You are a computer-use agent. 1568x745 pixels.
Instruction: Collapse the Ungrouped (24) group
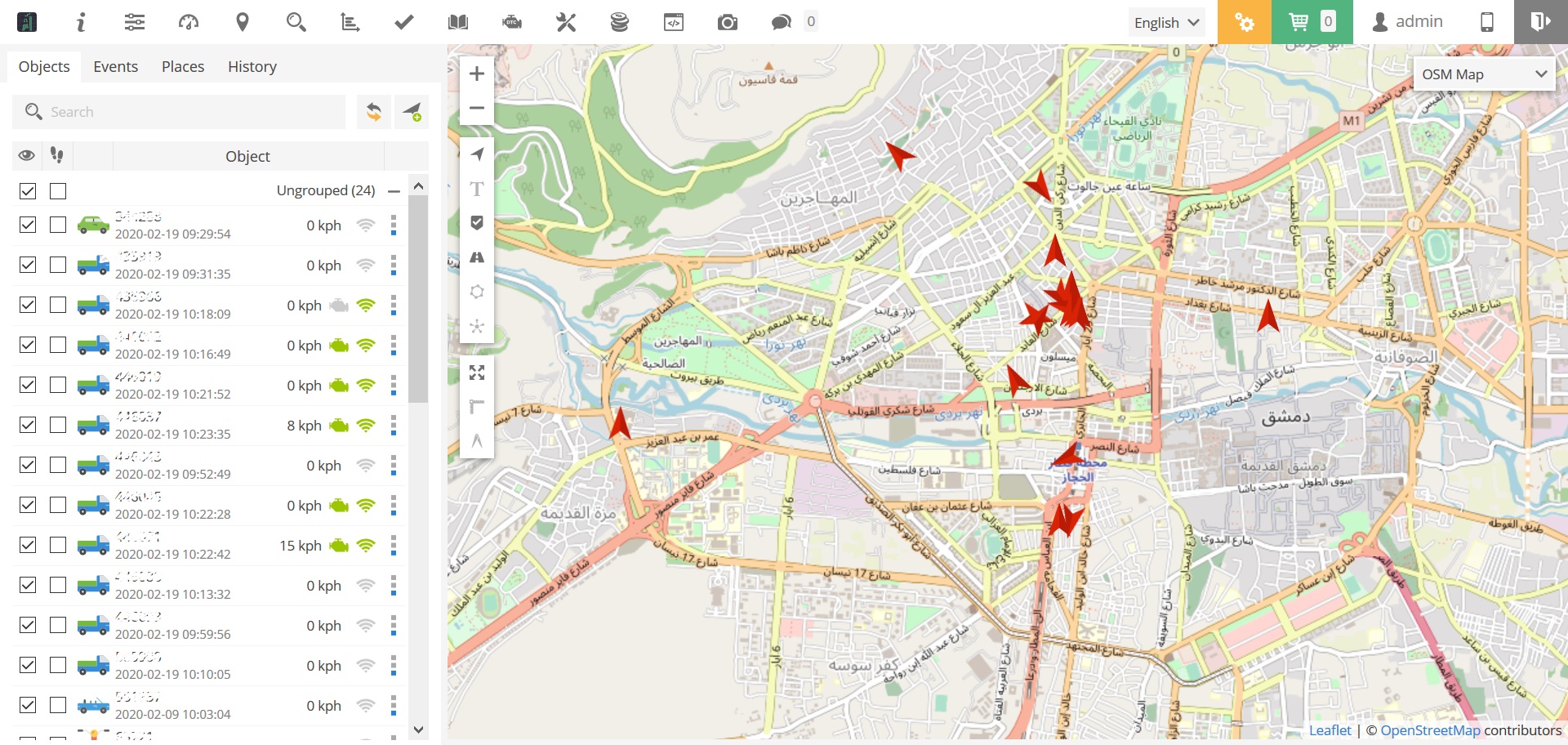point(394,191)
